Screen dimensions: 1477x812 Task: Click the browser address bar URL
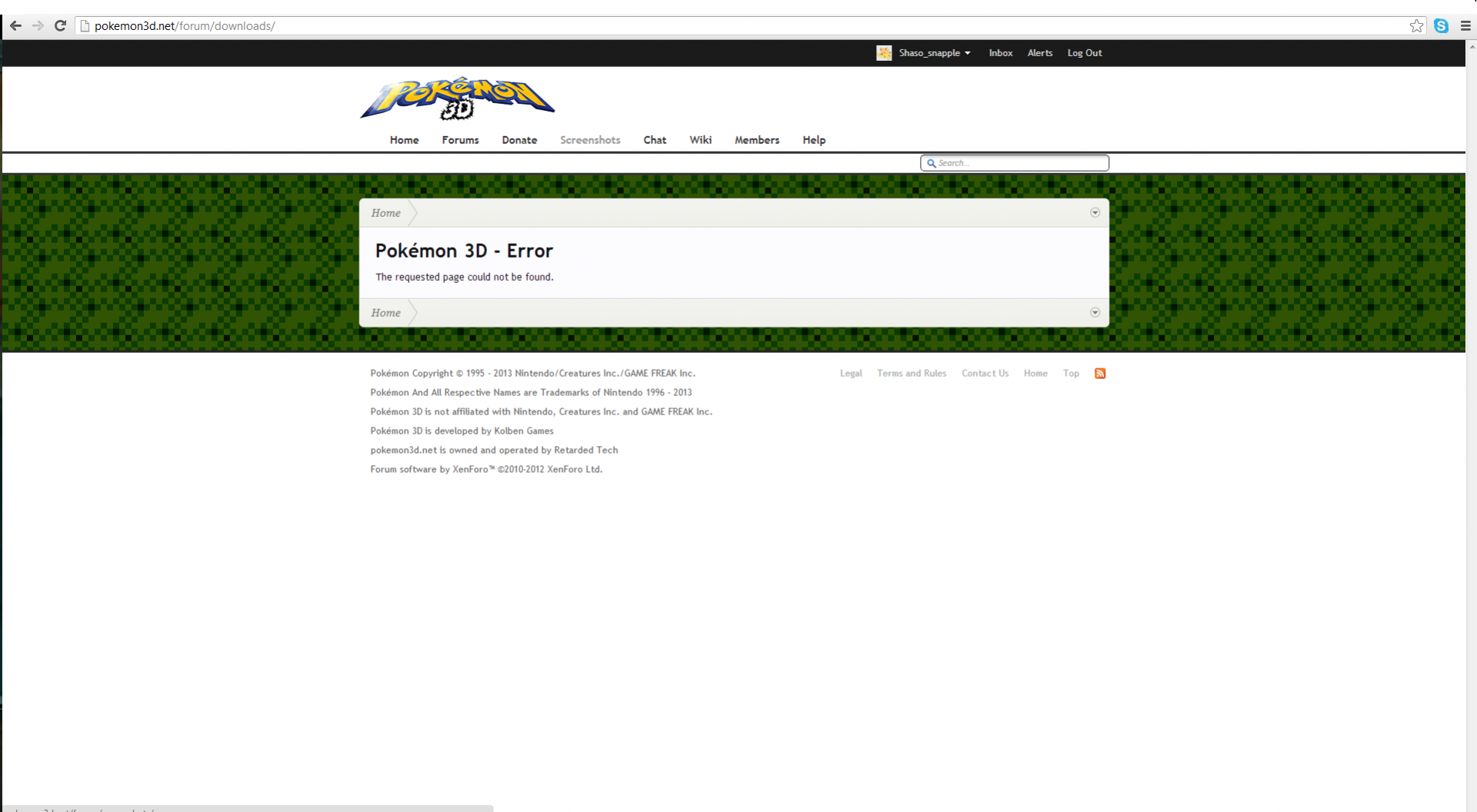point(185,26)
